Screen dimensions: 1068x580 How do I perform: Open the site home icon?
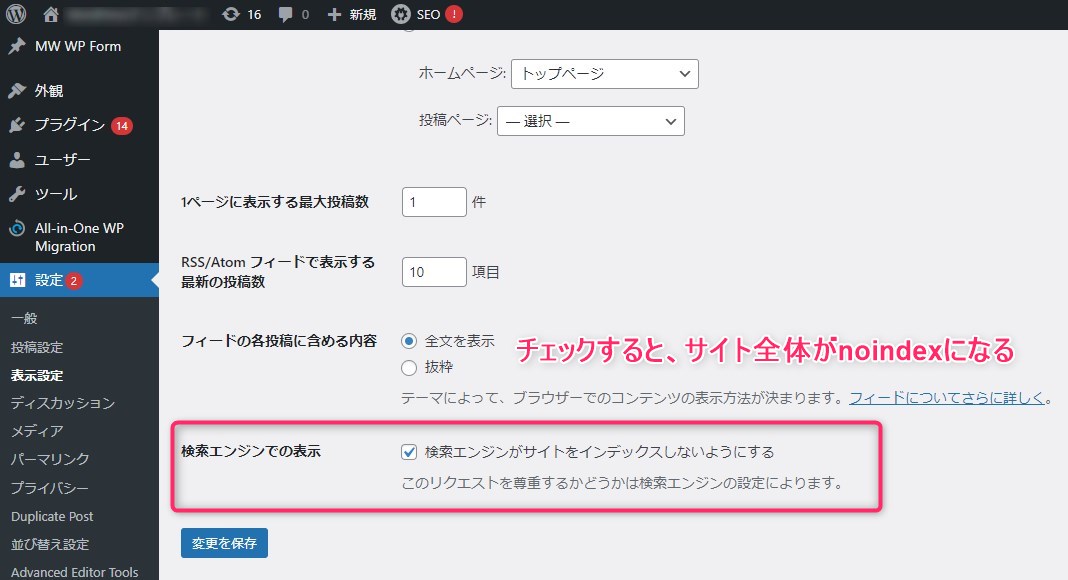click(x=52, y=14)
